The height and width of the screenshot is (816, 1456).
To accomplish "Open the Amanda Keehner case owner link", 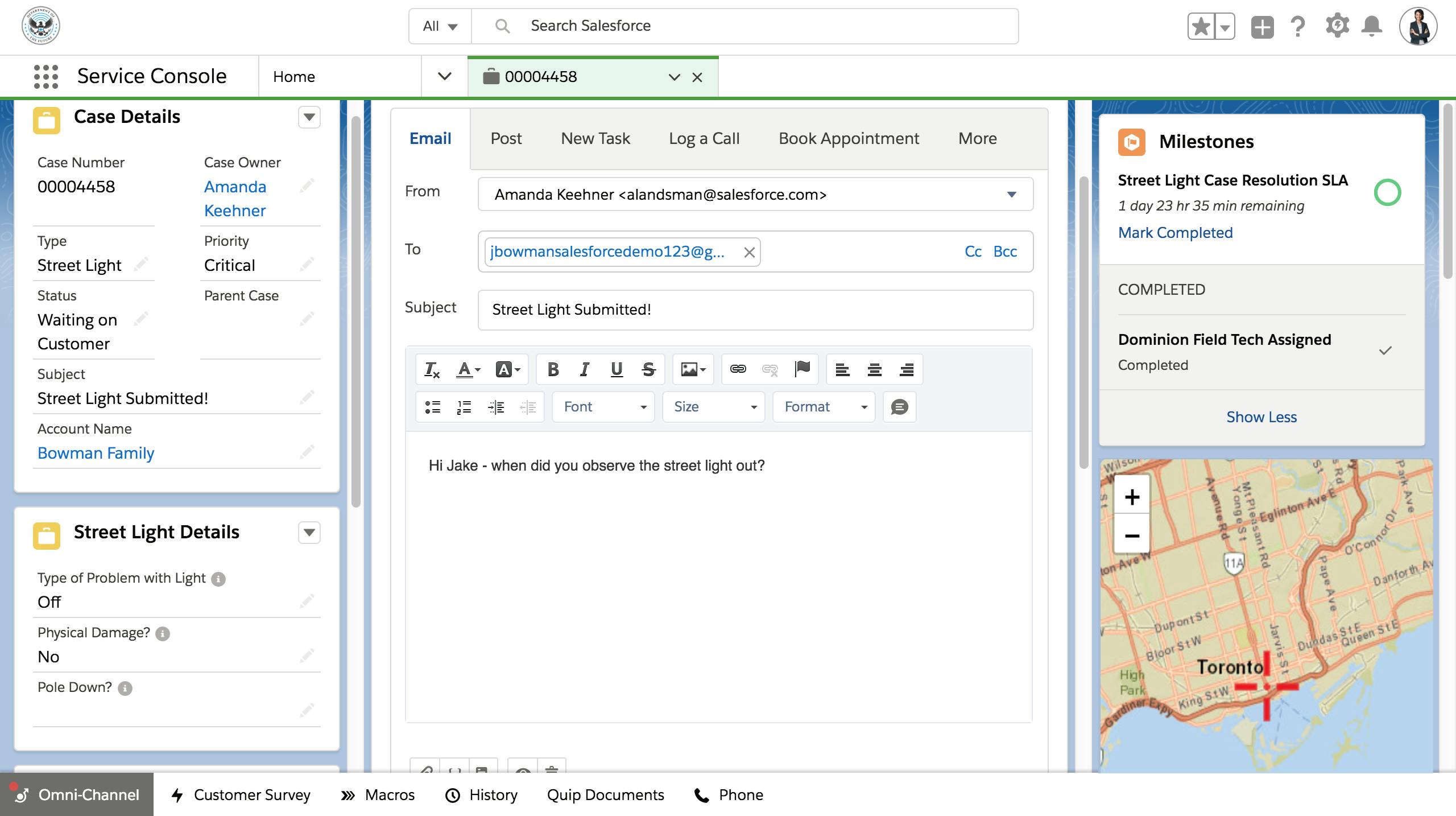I will coord(235,199).
